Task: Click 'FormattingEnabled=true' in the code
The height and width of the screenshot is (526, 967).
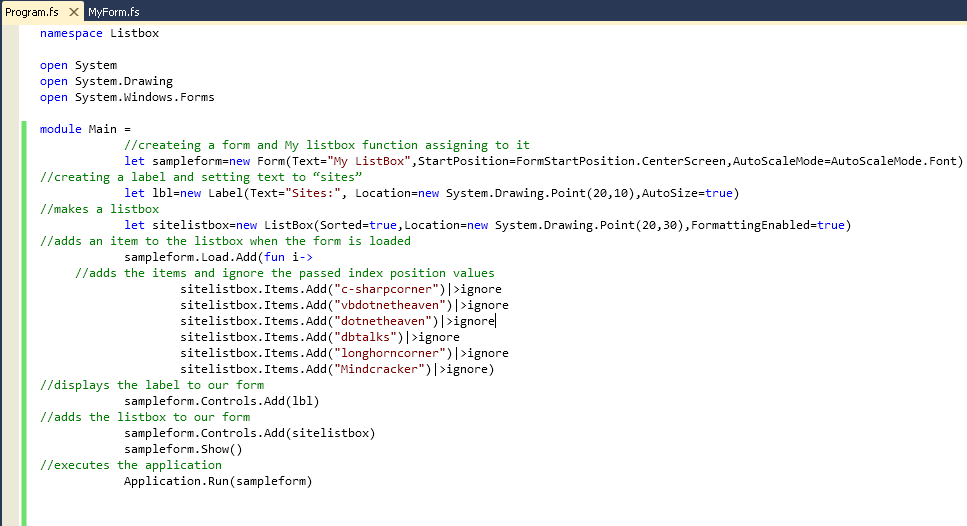Action: point(768,226)
